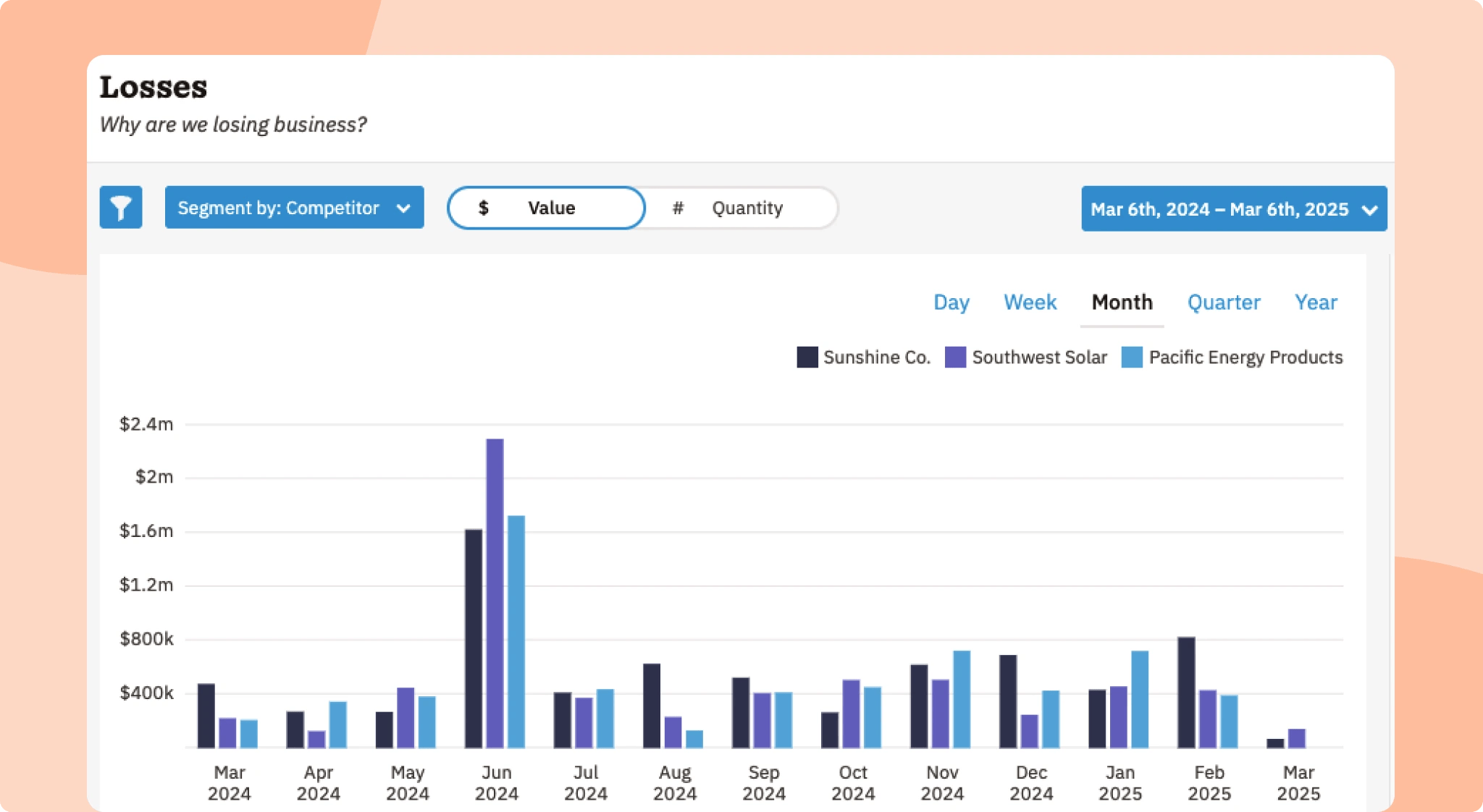
Task: Switch the chart to Week granularity
Action: (1030, 303)
